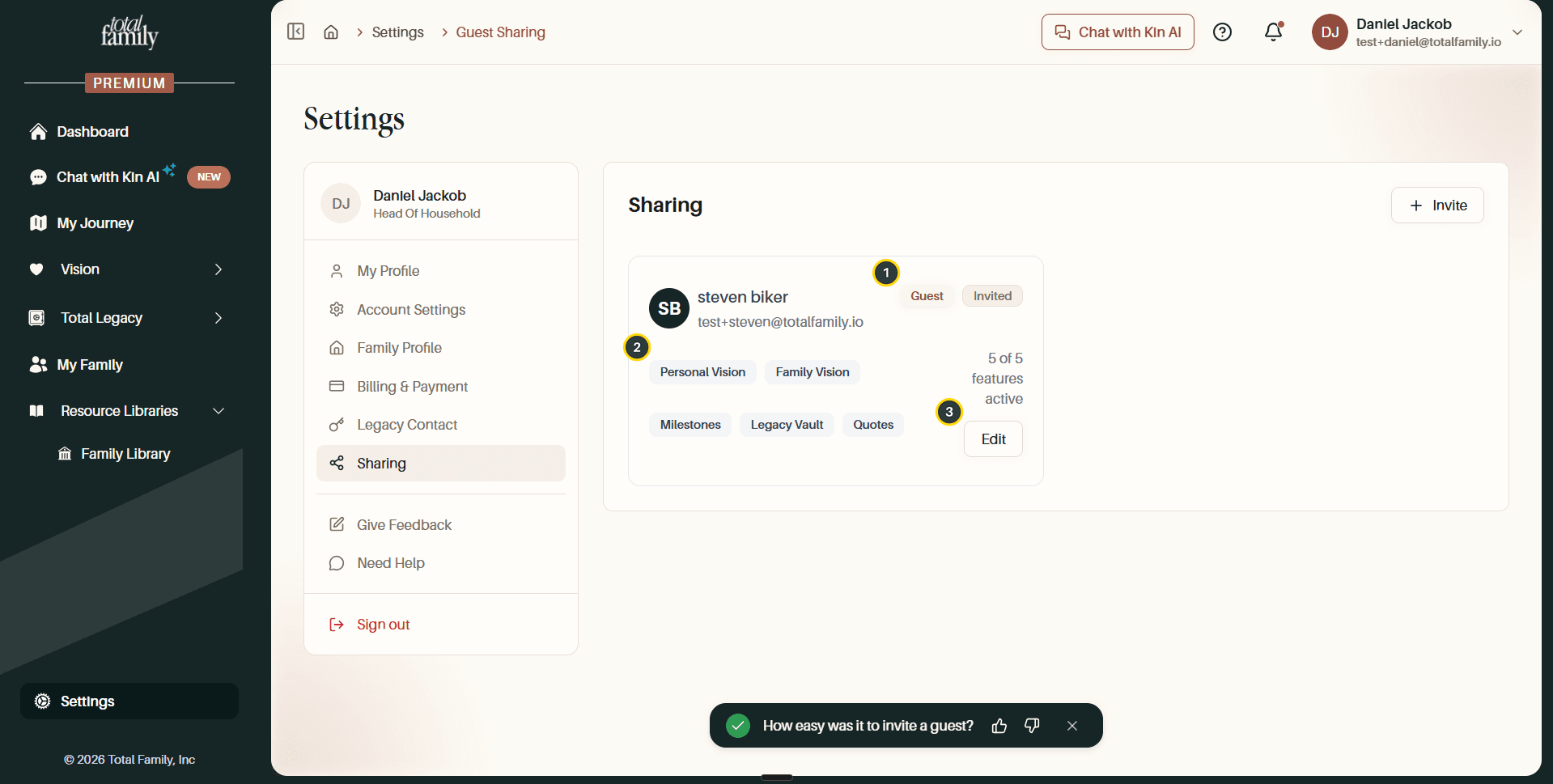Open notifications bell icon
The width and height of the screenshot is (1553, 784).
coord(1273,32)
